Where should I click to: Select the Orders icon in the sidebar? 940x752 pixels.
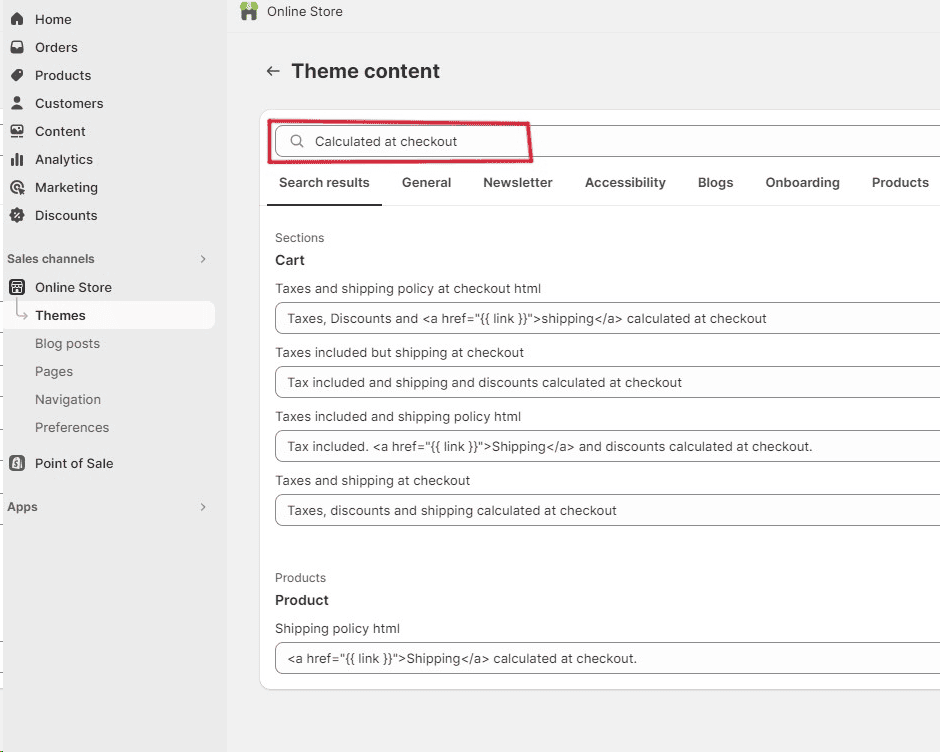coord(16,47)
